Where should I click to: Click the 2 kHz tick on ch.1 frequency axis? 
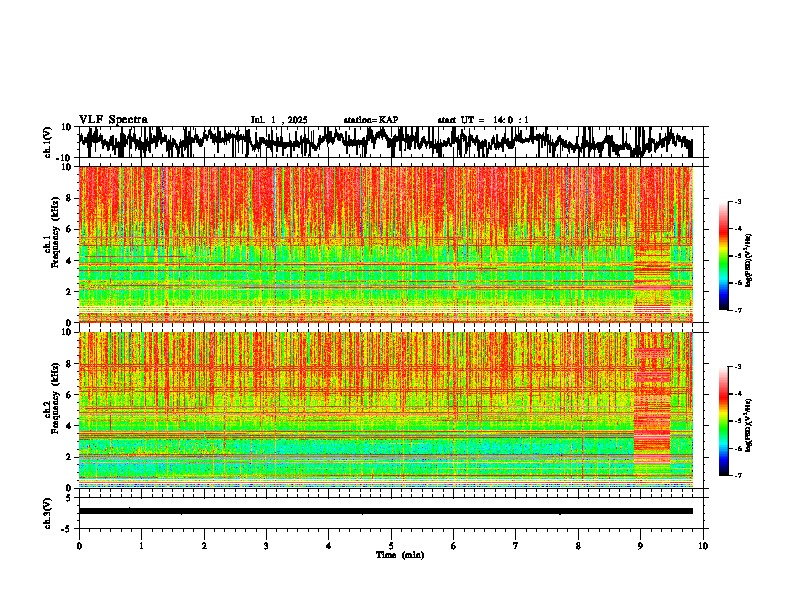point(69,292)
